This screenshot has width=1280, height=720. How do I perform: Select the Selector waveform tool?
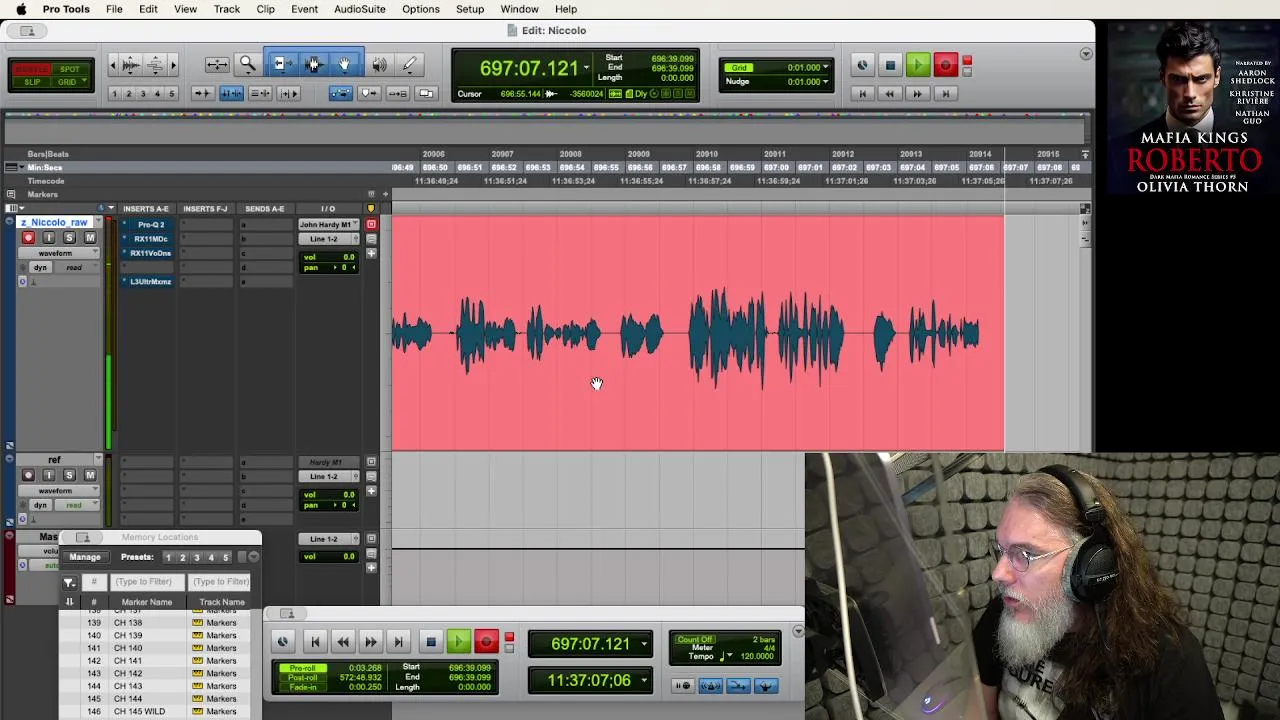pyautogui.click(x=313, y=65)
